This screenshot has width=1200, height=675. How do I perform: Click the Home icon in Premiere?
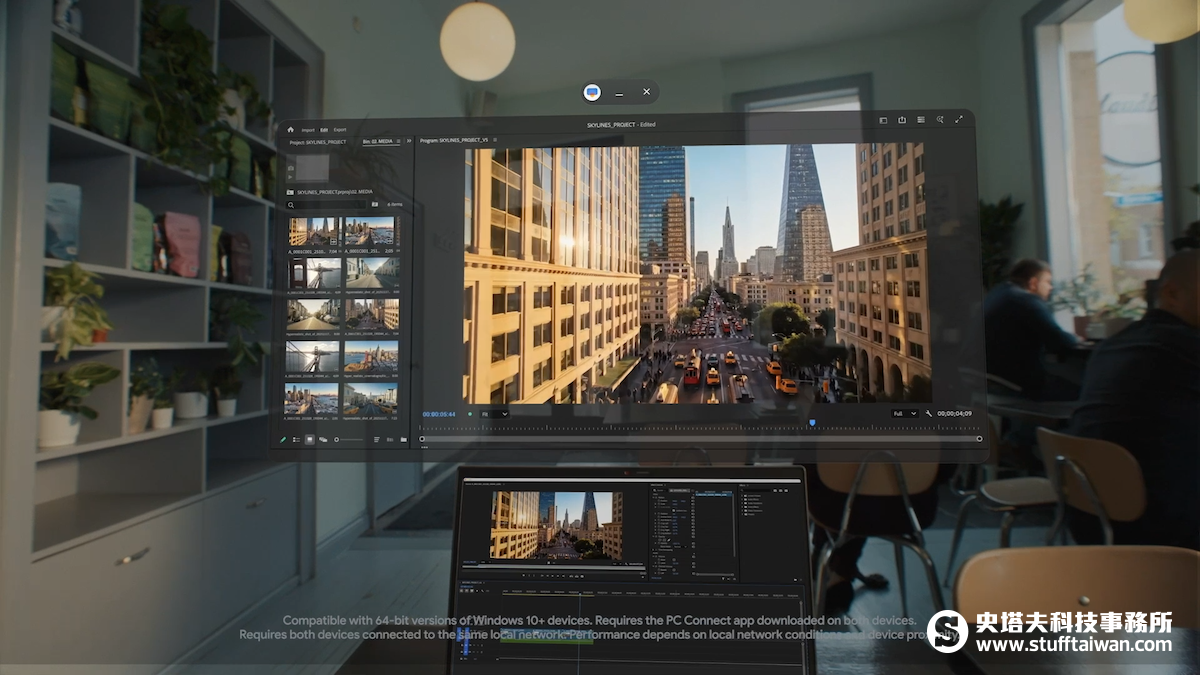(x=290, y=129)
